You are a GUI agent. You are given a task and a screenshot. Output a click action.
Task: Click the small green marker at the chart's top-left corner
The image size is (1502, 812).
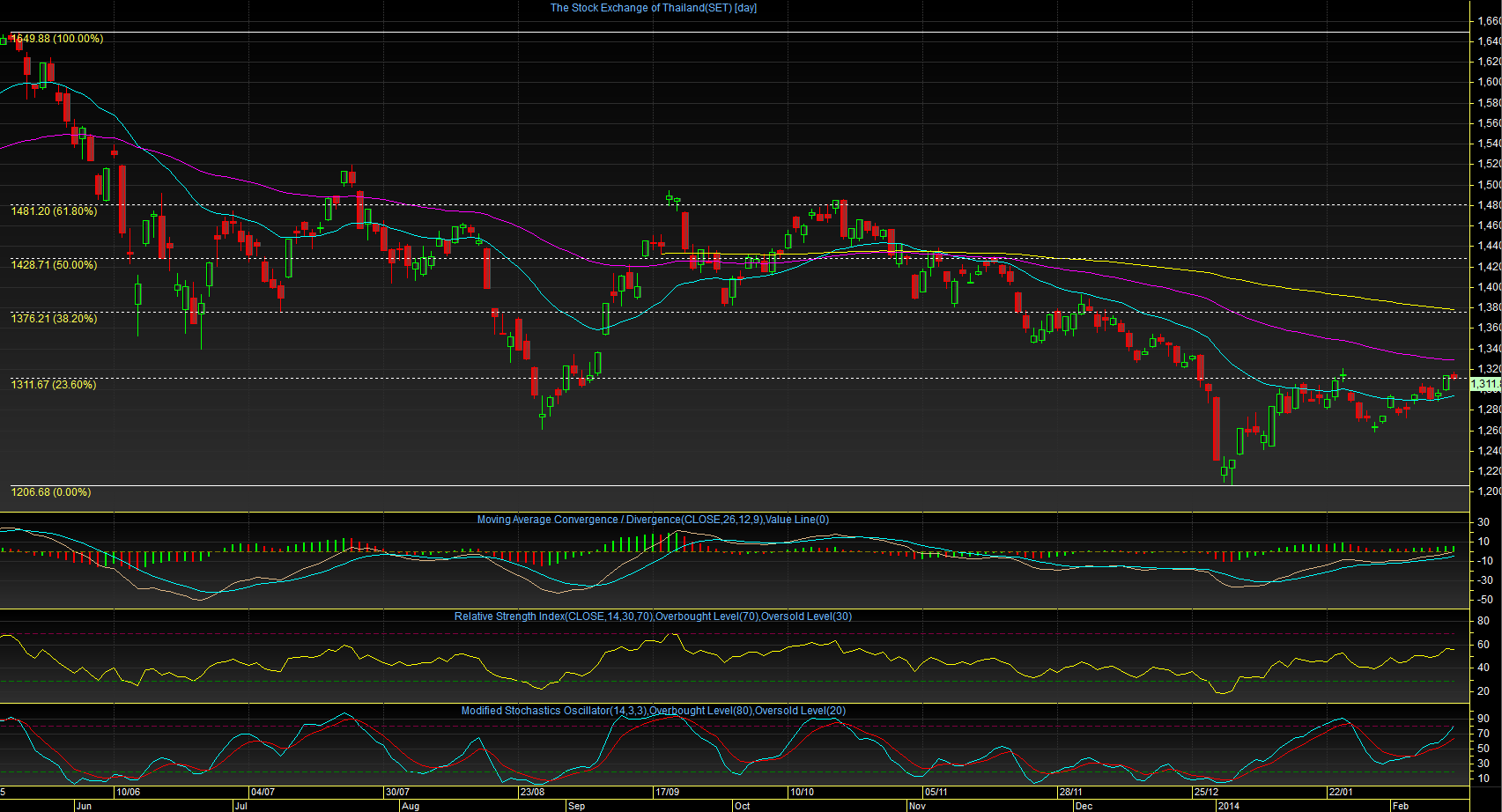click(x=3, y=41)
